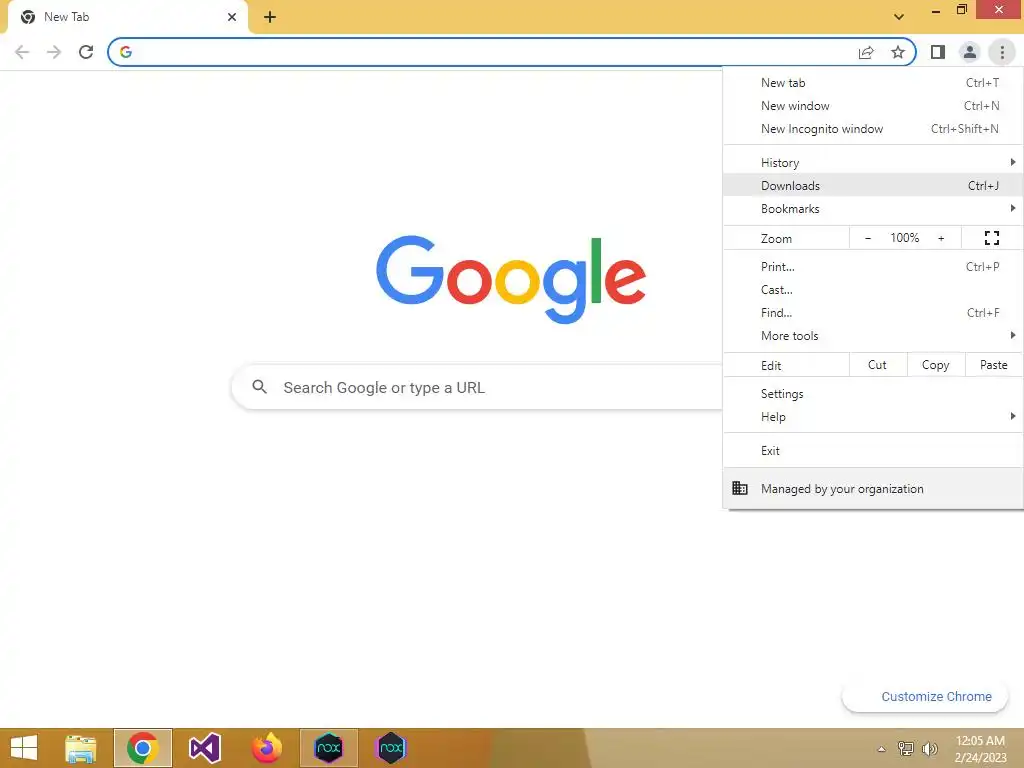Click the three-dot Chrome menu icon
Viewport: 1024px width, 768px height.
(1002, 52)
